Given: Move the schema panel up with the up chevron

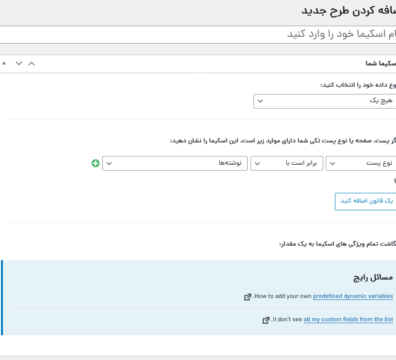Looking at the screenshot, I should [31, 63].
